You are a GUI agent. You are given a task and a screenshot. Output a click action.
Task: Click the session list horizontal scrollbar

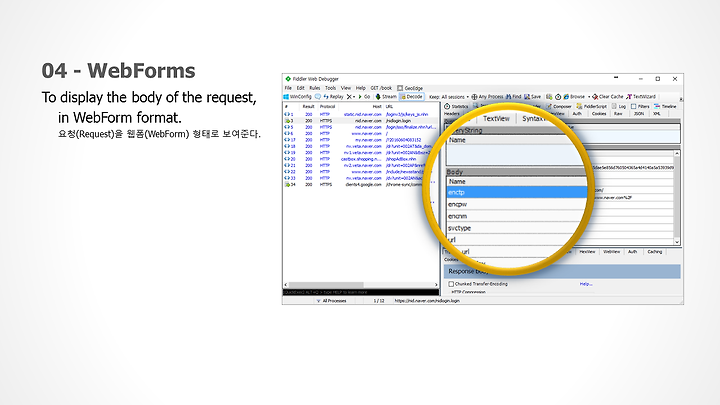pyautogui.click(x=361, y=285)
